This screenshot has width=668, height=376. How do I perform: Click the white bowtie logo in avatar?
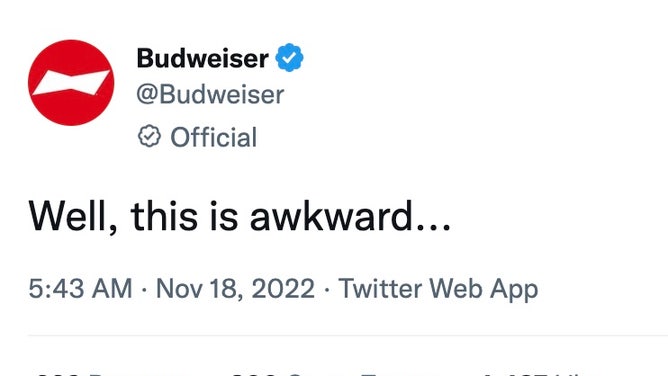point(71,83)
